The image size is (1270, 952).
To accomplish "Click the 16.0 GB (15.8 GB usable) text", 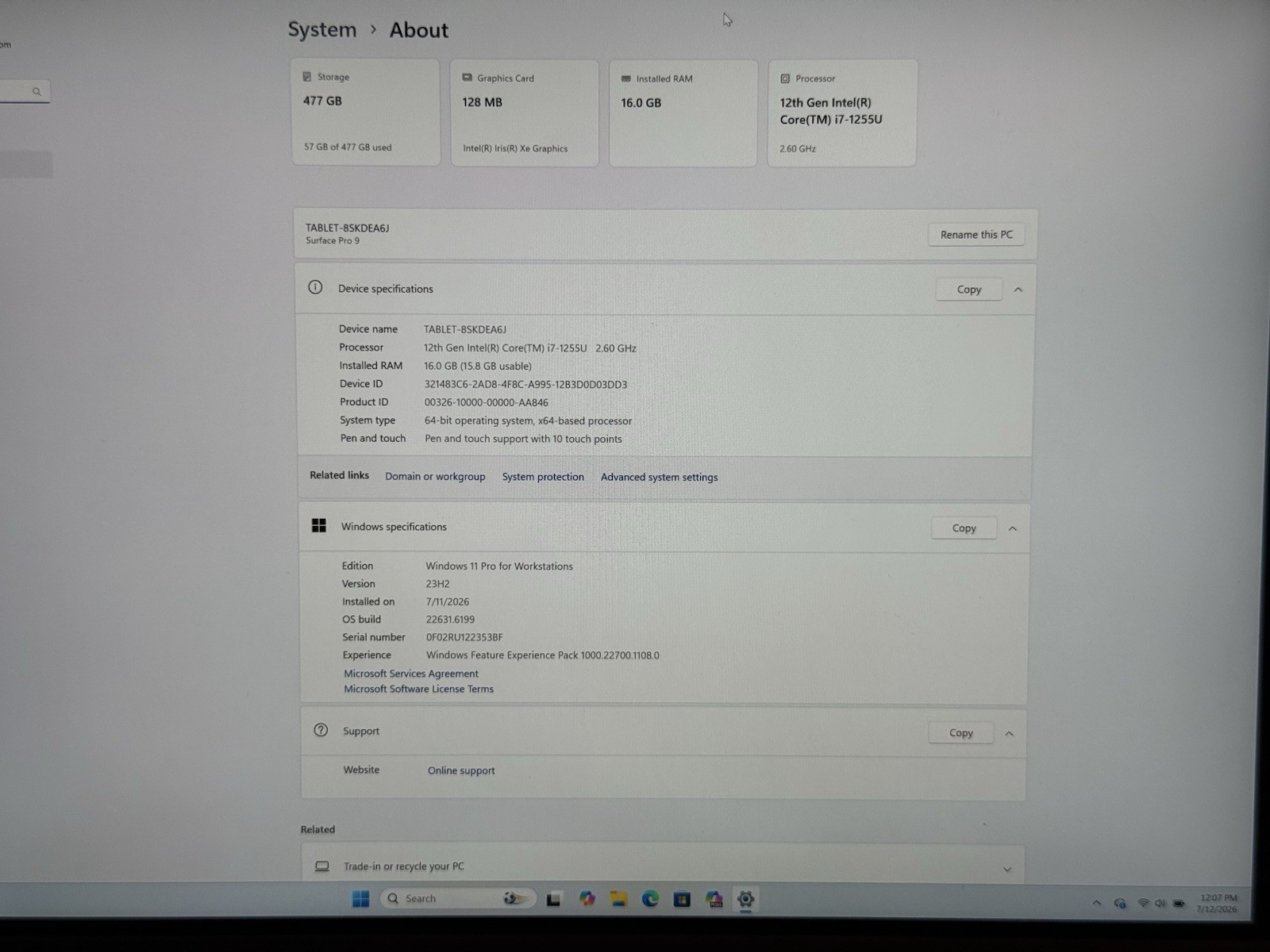I will 478,366.
